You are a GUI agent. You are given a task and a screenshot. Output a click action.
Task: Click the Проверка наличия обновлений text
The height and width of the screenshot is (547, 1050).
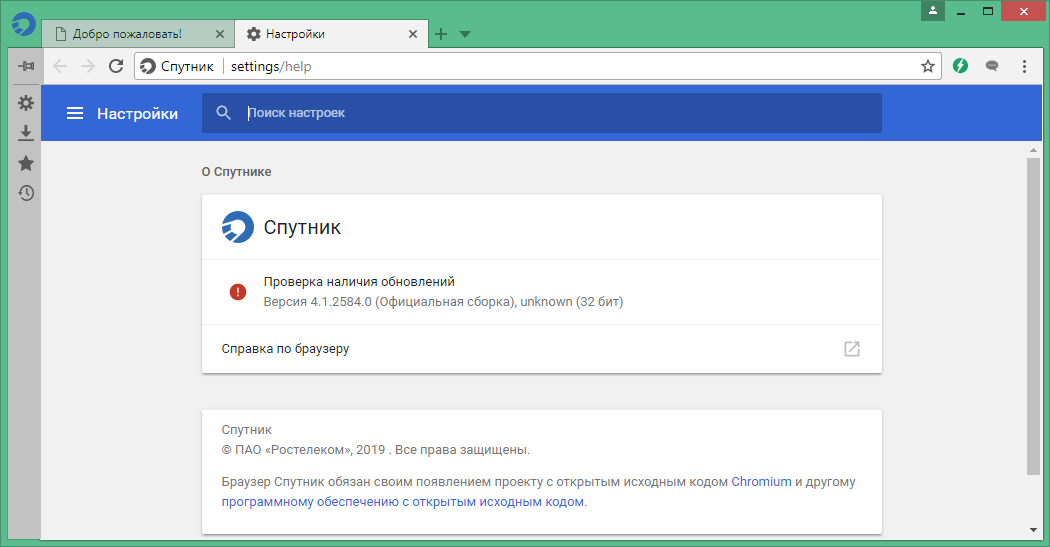[x=359, y=282]
